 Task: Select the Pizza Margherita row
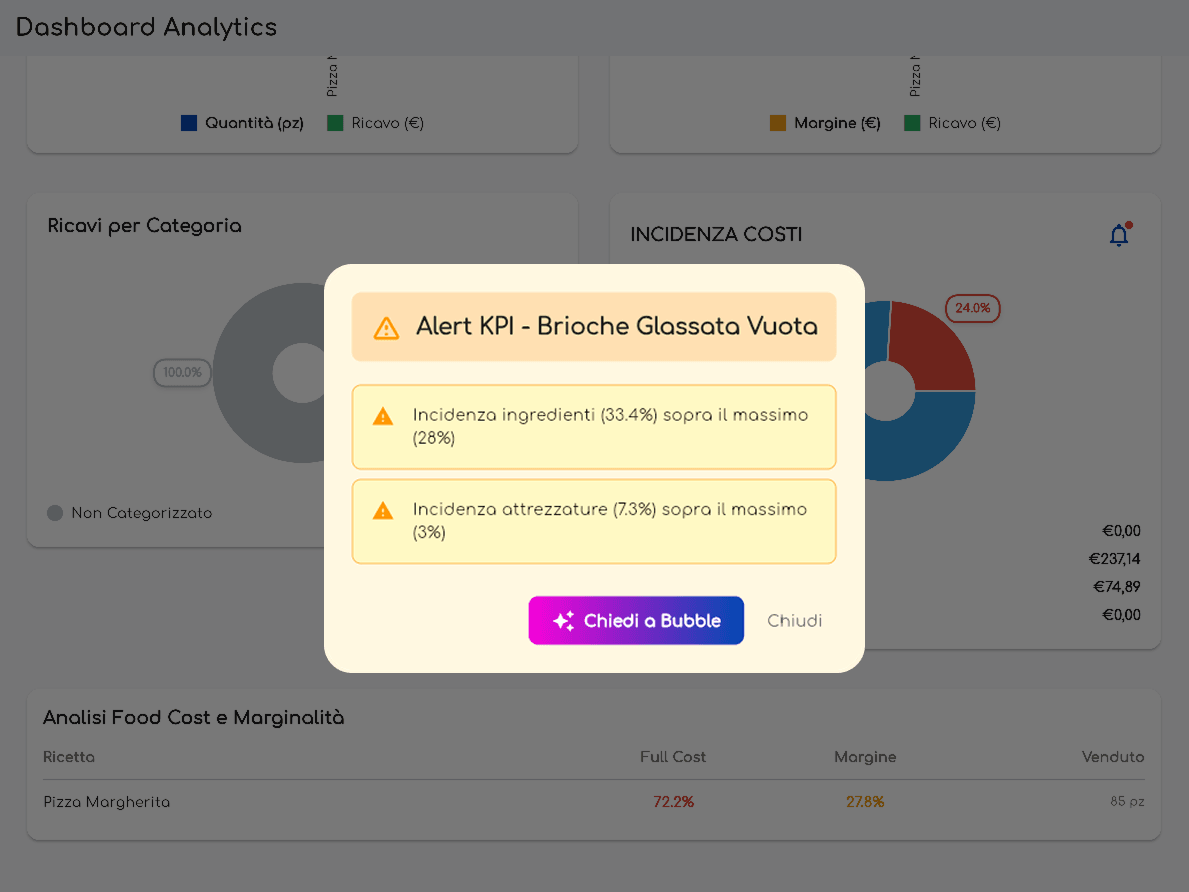[106, 801]
